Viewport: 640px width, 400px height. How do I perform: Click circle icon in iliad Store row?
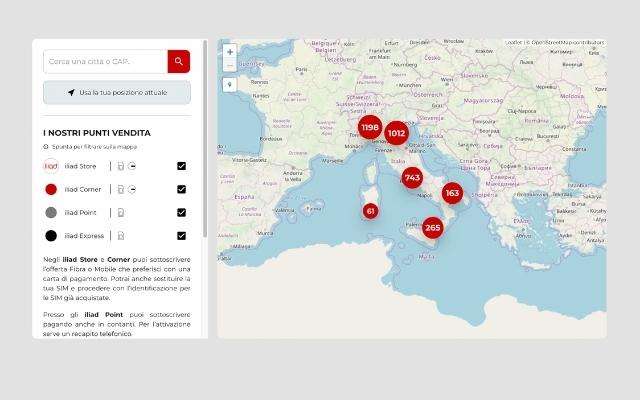131,166
